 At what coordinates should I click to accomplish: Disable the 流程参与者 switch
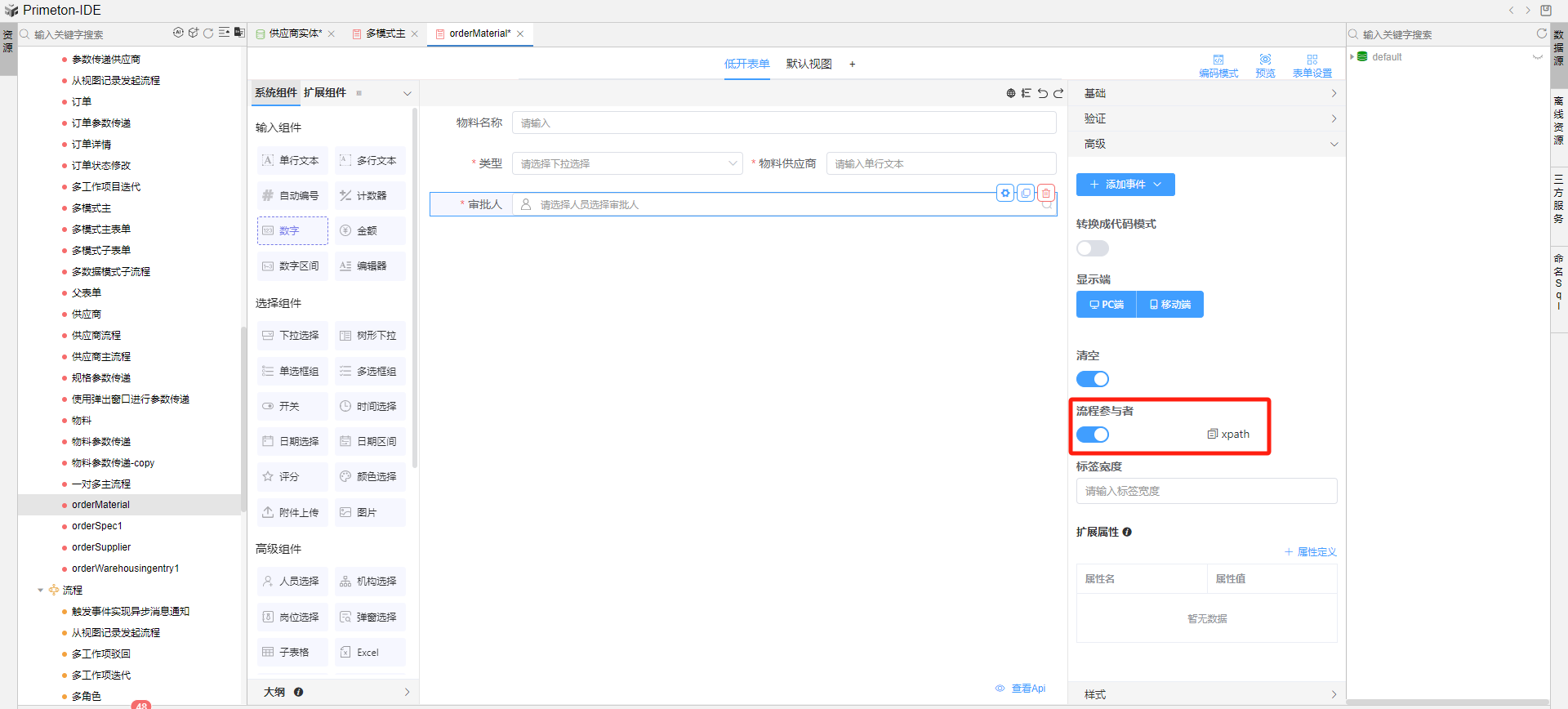pos(1092,435)
